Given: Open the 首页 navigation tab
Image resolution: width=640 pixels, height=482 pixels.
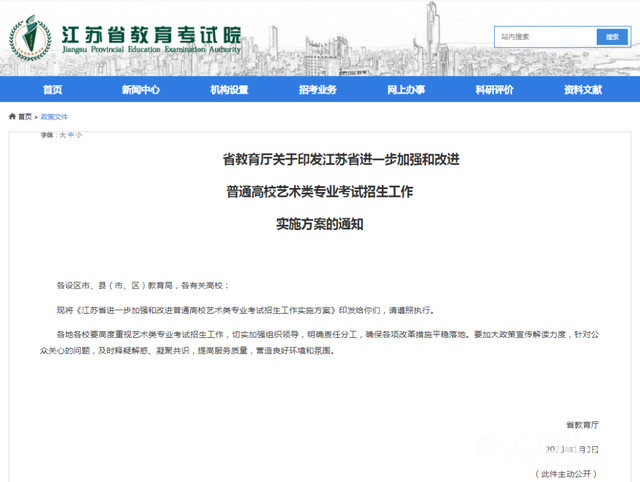Looking at the screenshot, I should [x=52, y=90].
